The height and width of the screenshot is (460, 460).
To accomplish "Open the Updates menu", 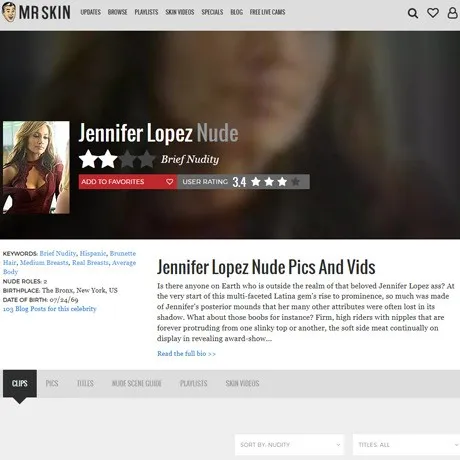I will (90, 12).
